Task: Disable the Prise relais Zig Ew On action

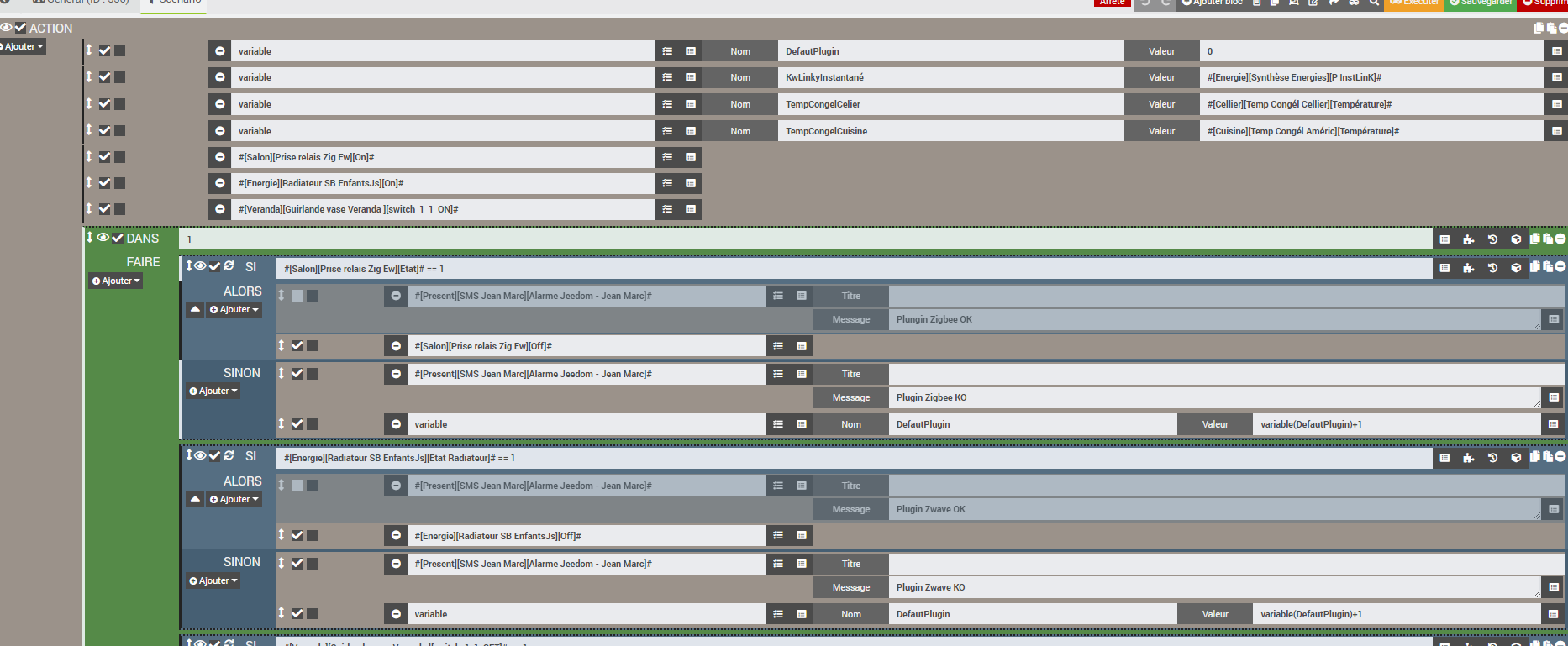Action: (x=105, y=156)
